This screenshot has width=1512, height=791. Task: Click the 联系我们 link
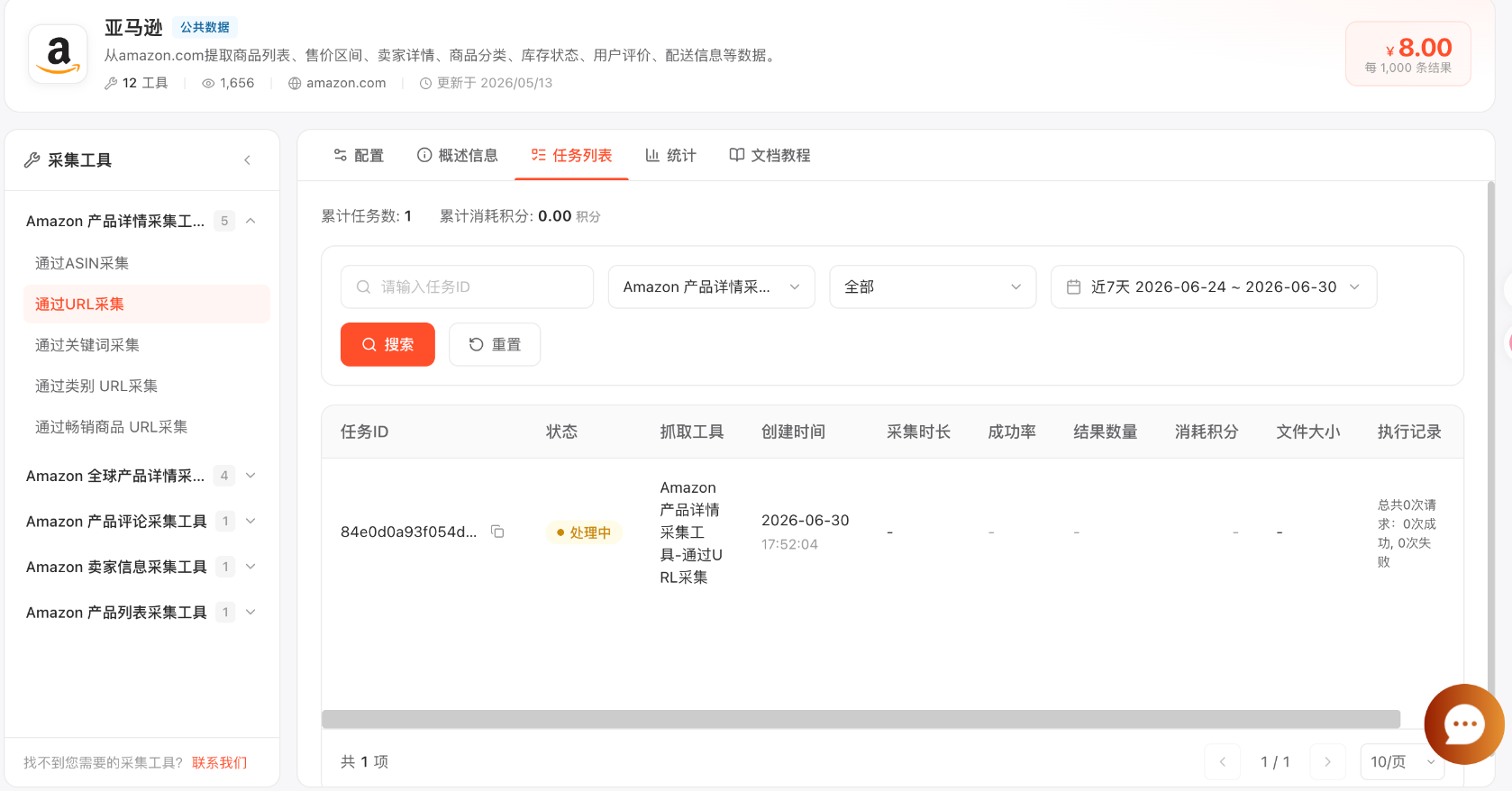[x=220, y=763]
